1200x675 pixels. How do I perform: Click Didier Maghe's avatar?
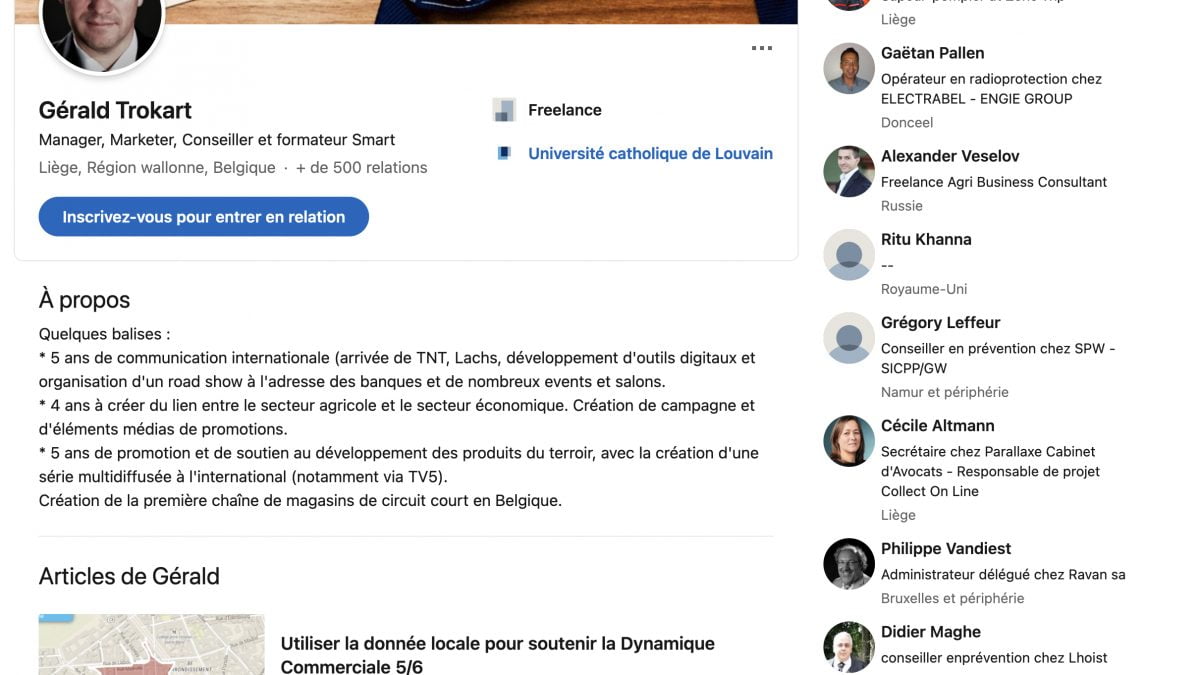[849, 647]
